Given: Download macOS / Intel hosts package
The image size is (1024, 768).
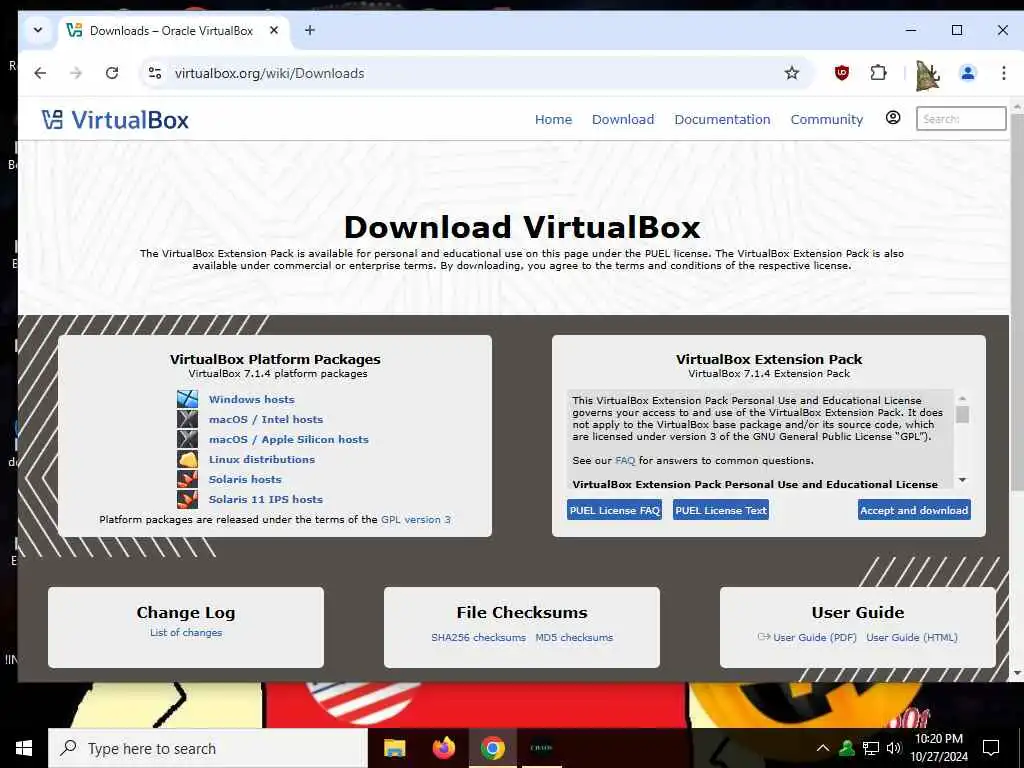Looking at the screenshot, I should coord(266,419).
